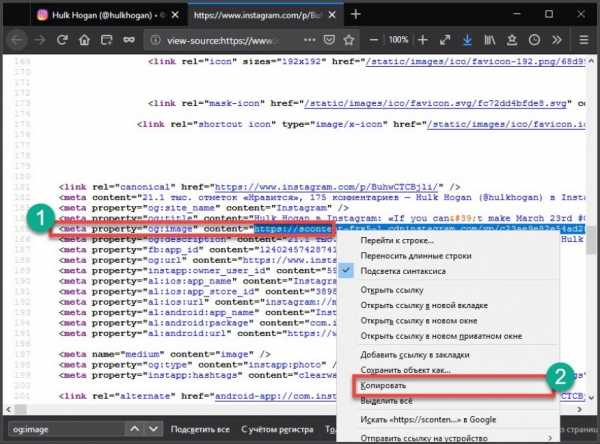Click 'instapp:owner_user_id' property text
This screenshot has height=444, width=600.
point(207,271)
